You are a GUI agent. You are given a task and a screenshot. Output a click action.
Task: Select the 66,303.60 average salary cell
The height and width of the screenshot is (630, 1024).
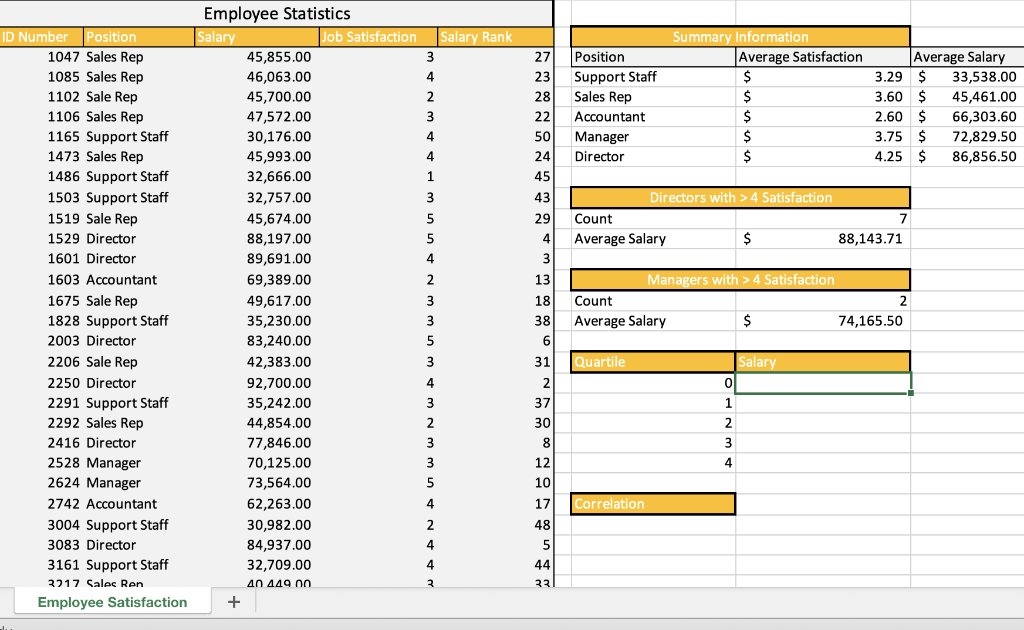pyautogui.click(x=967, y=117)
